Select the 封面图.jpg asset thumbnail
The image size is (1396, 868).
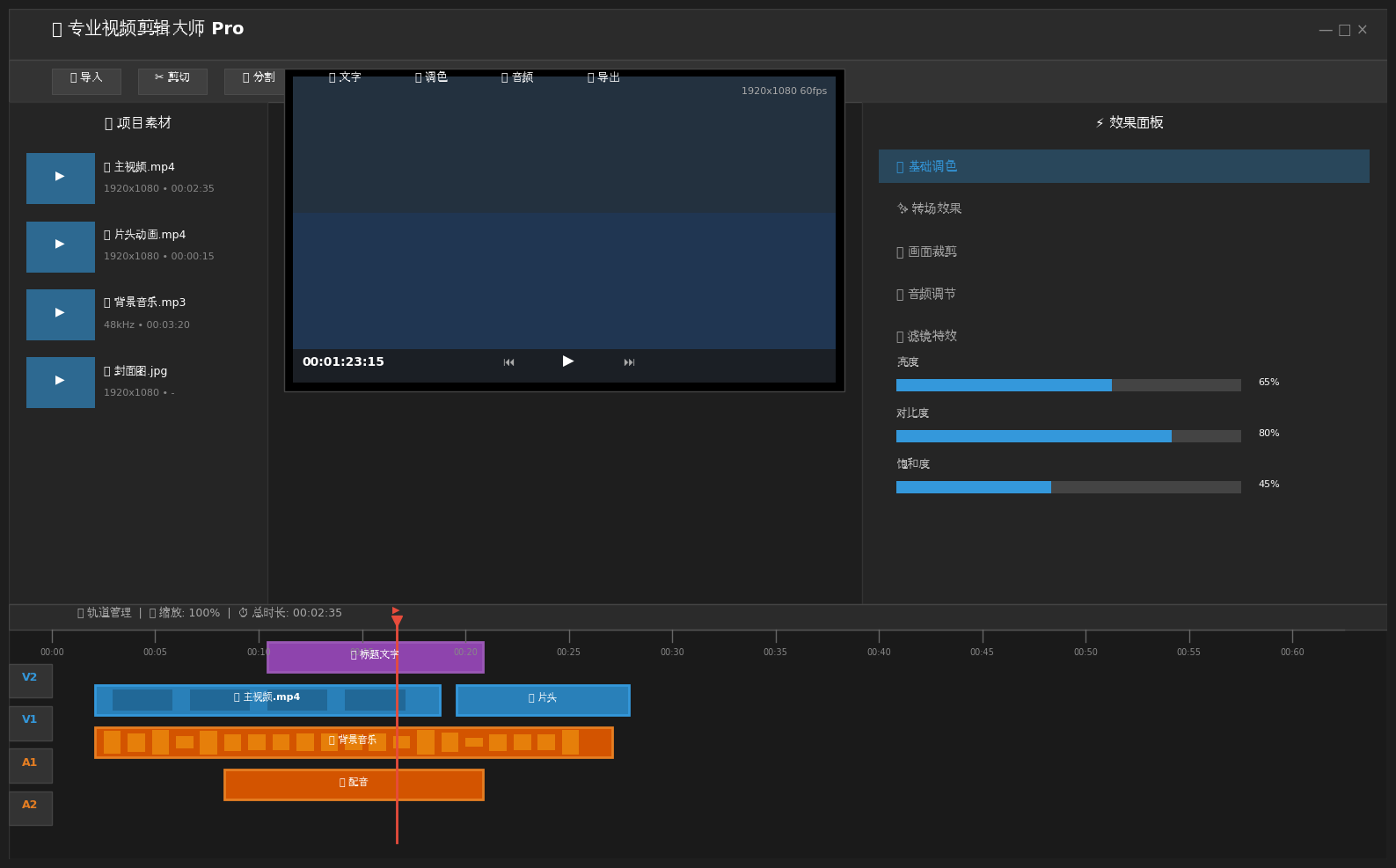[x=61, y=382]
